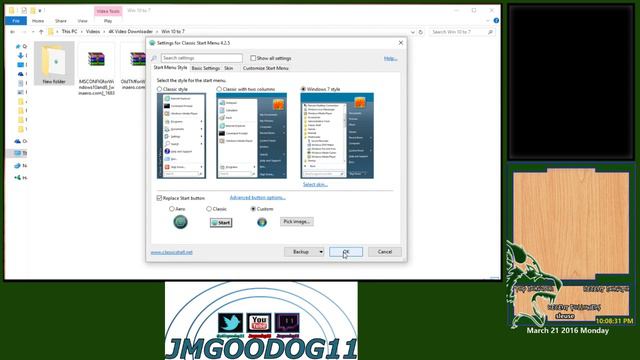This screenshot has height=360, width=640.
Task: Click the 'Search settings' input field
Action: pos(202,58)
